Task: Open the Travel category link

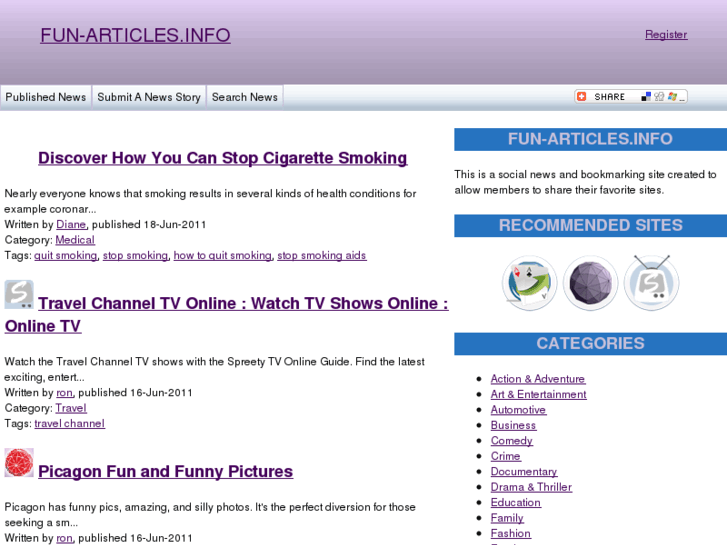Action: click(71, 408)
